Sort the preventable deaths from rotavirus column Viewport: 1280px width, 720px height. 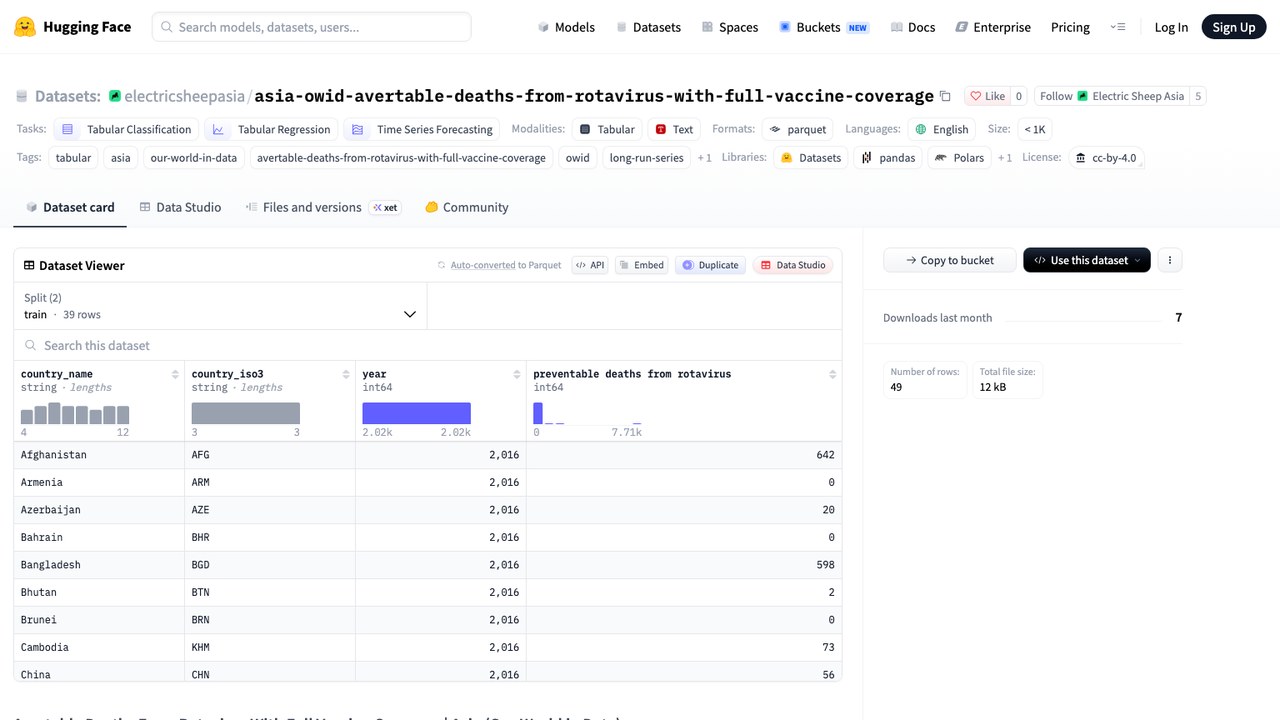833,374
